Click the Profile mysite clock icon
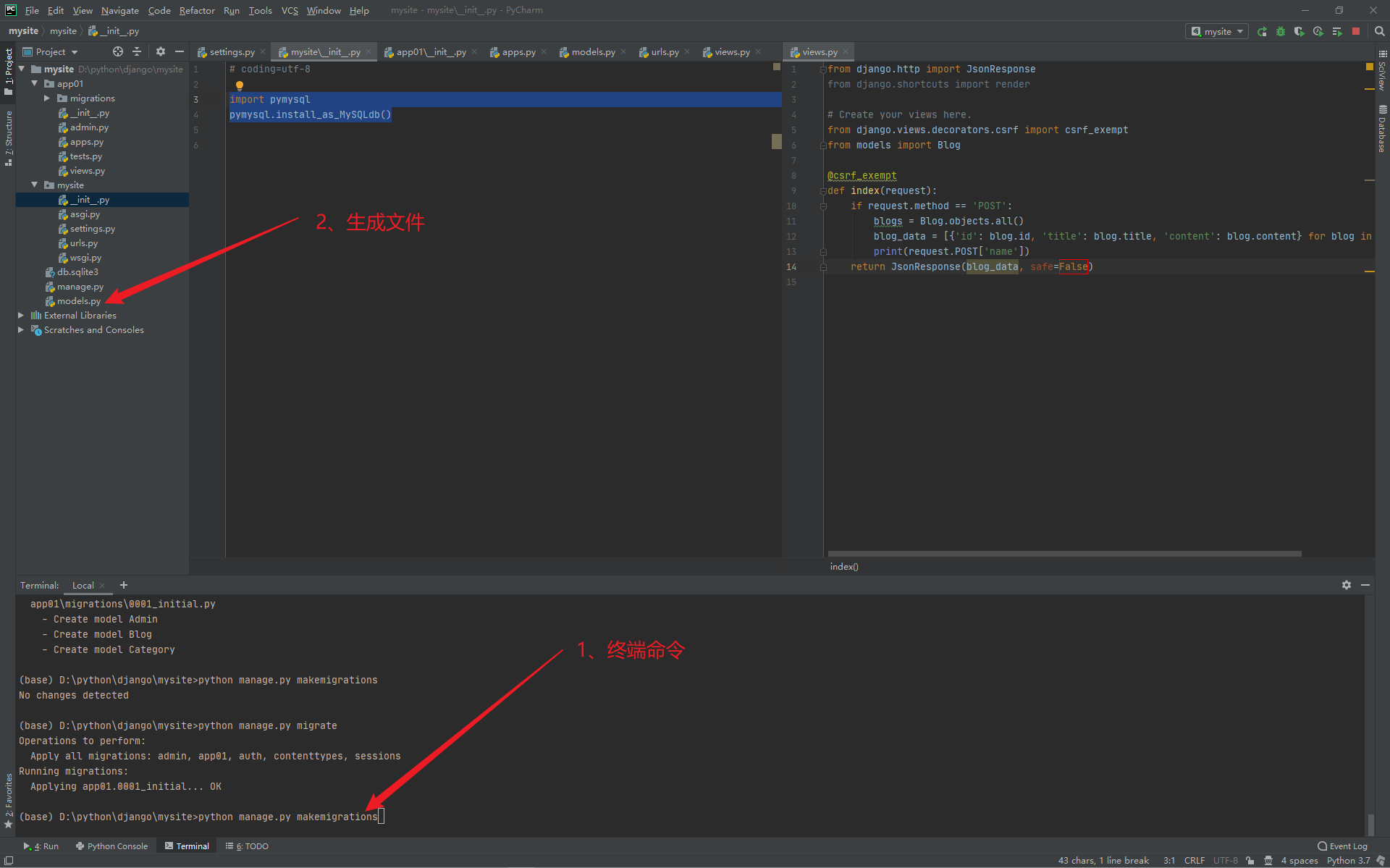This screenshot has width=1390, height=868. (x=1318, y=31)
